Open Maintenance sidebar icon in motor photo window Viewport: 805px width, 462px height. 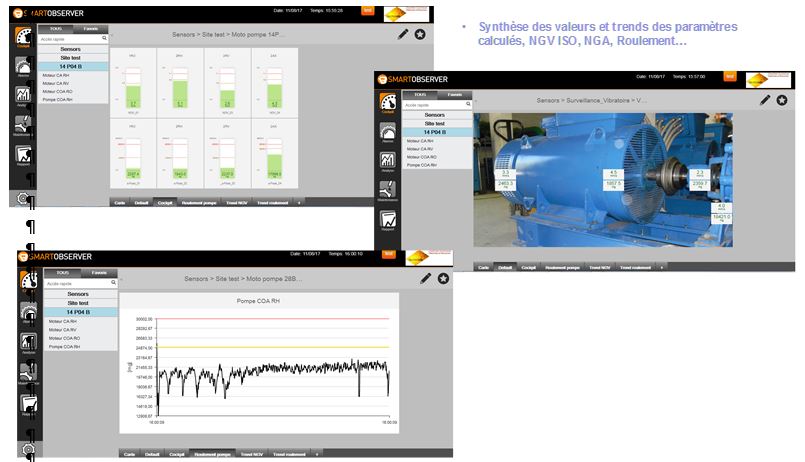click(x=388, y=190)
